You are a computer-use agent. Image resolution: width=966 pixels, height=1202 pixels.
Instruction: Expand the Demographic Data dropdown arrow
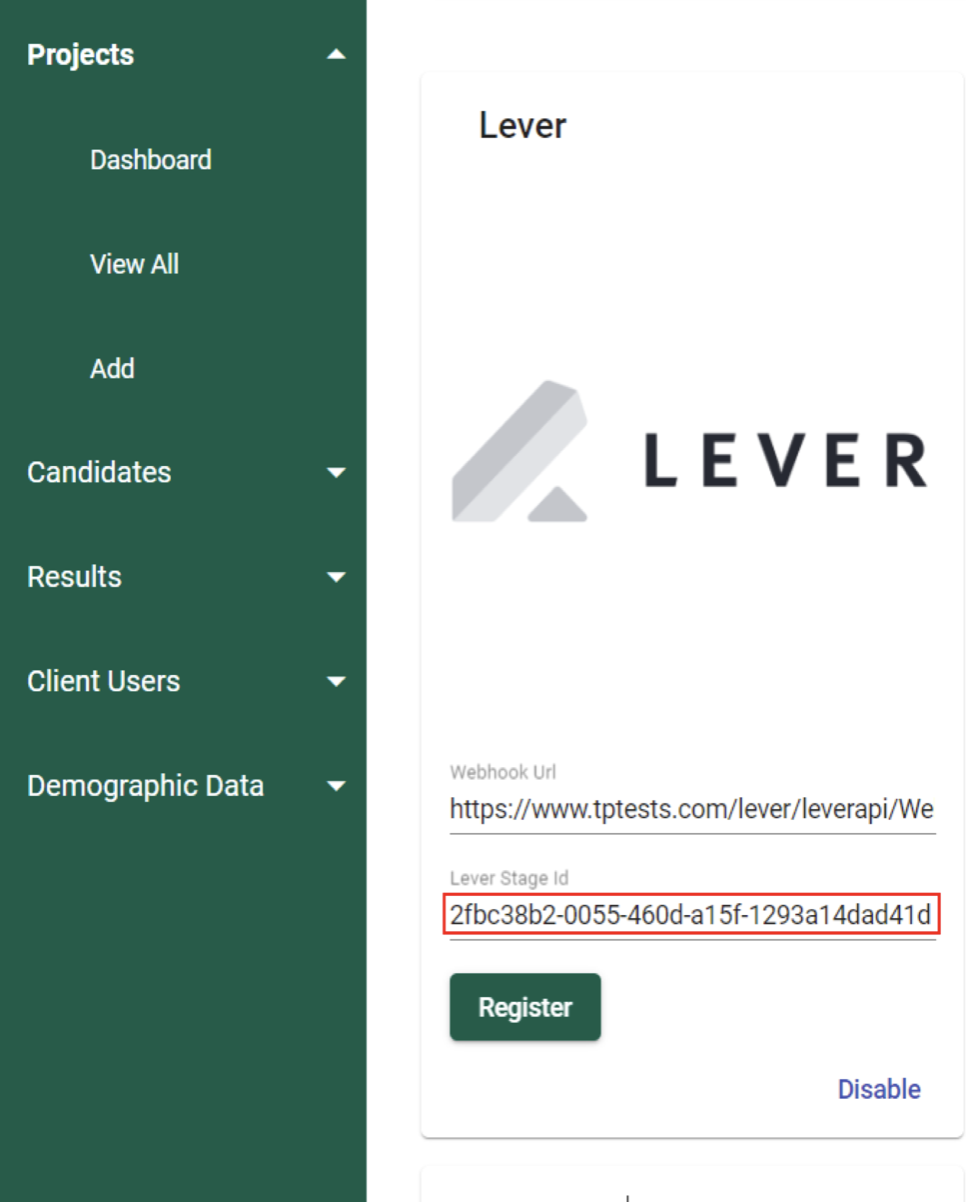point(337,786)
